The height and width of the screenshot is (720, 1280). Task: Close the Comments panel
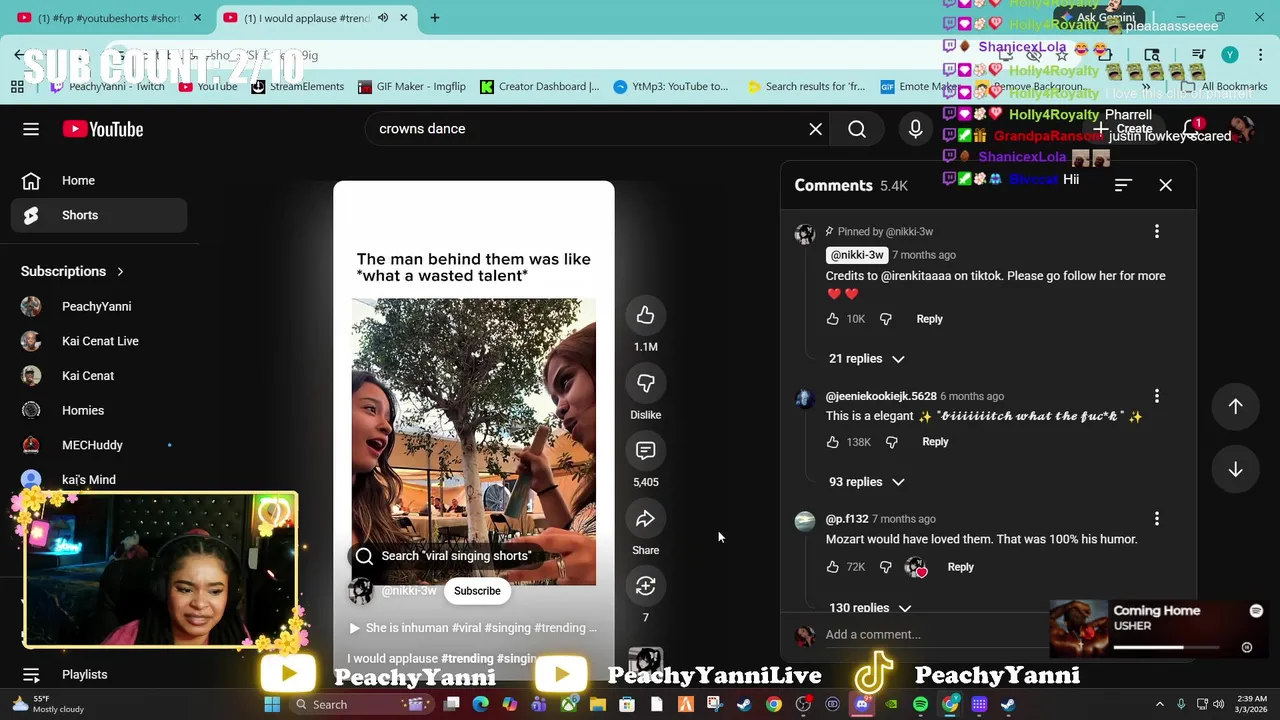coord(1165,185)
